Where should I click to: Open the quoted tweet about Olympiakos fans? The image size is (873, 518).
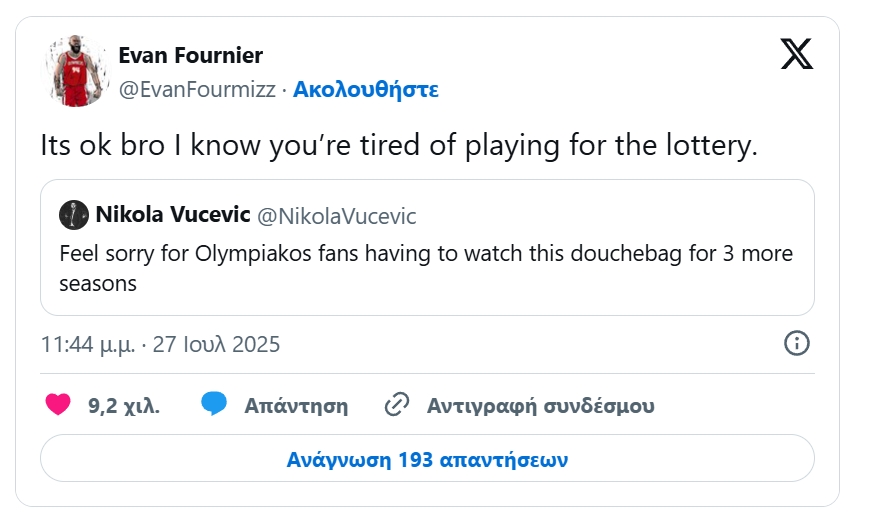(426, 268)
